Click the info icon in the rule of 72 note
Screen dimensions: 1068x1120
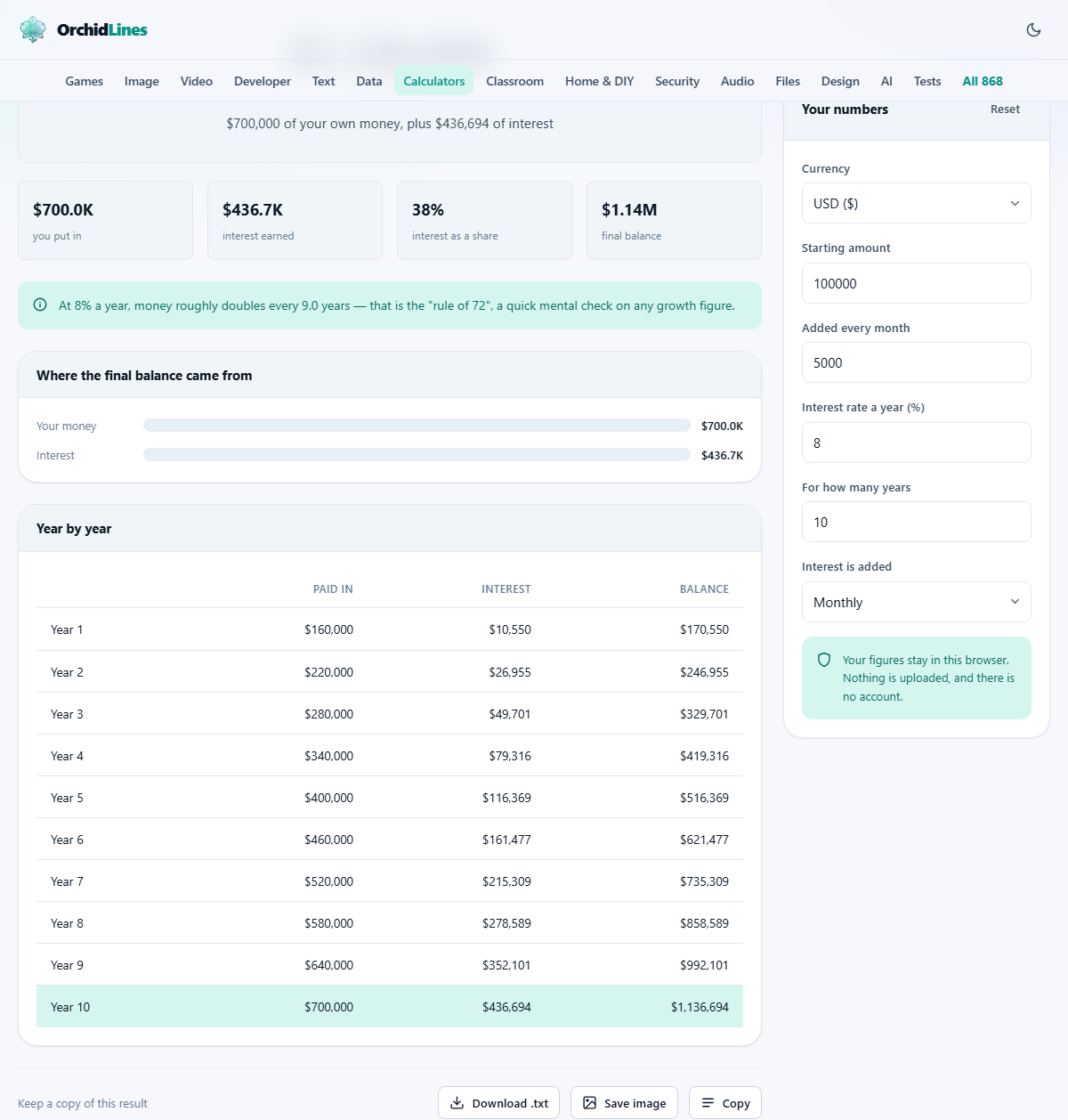pos(40,305)
